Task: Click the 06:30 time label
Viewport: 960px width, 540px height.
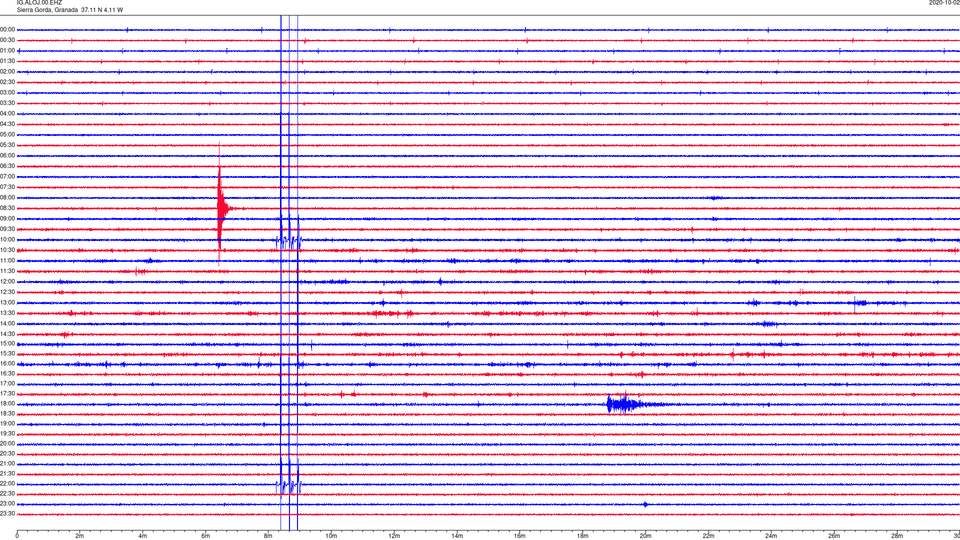Action: pyautogui.click(x=7, y=166)
